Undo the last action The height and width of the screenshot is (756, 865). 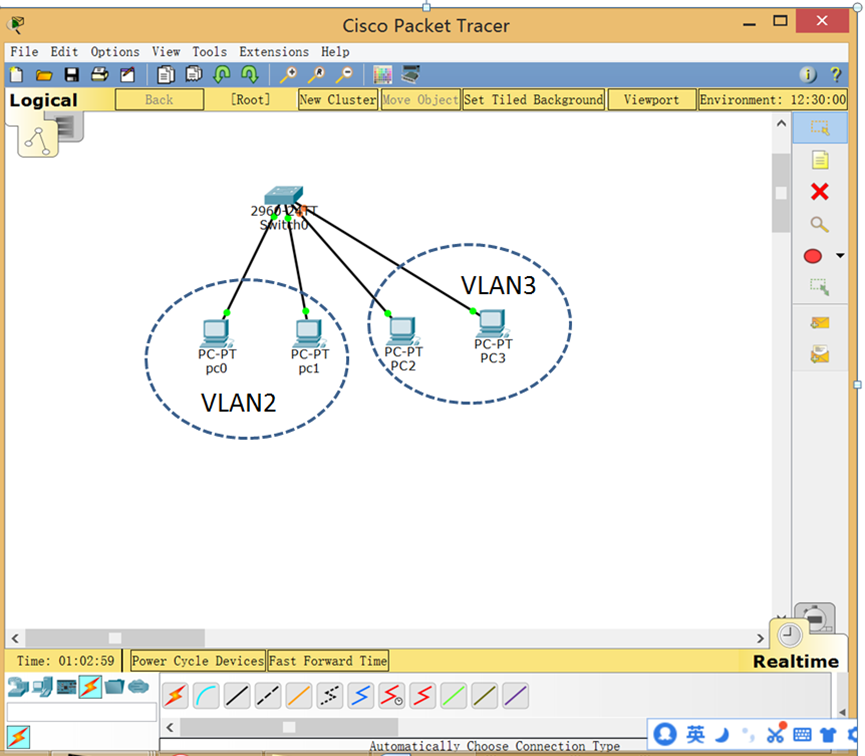[222, 74]
